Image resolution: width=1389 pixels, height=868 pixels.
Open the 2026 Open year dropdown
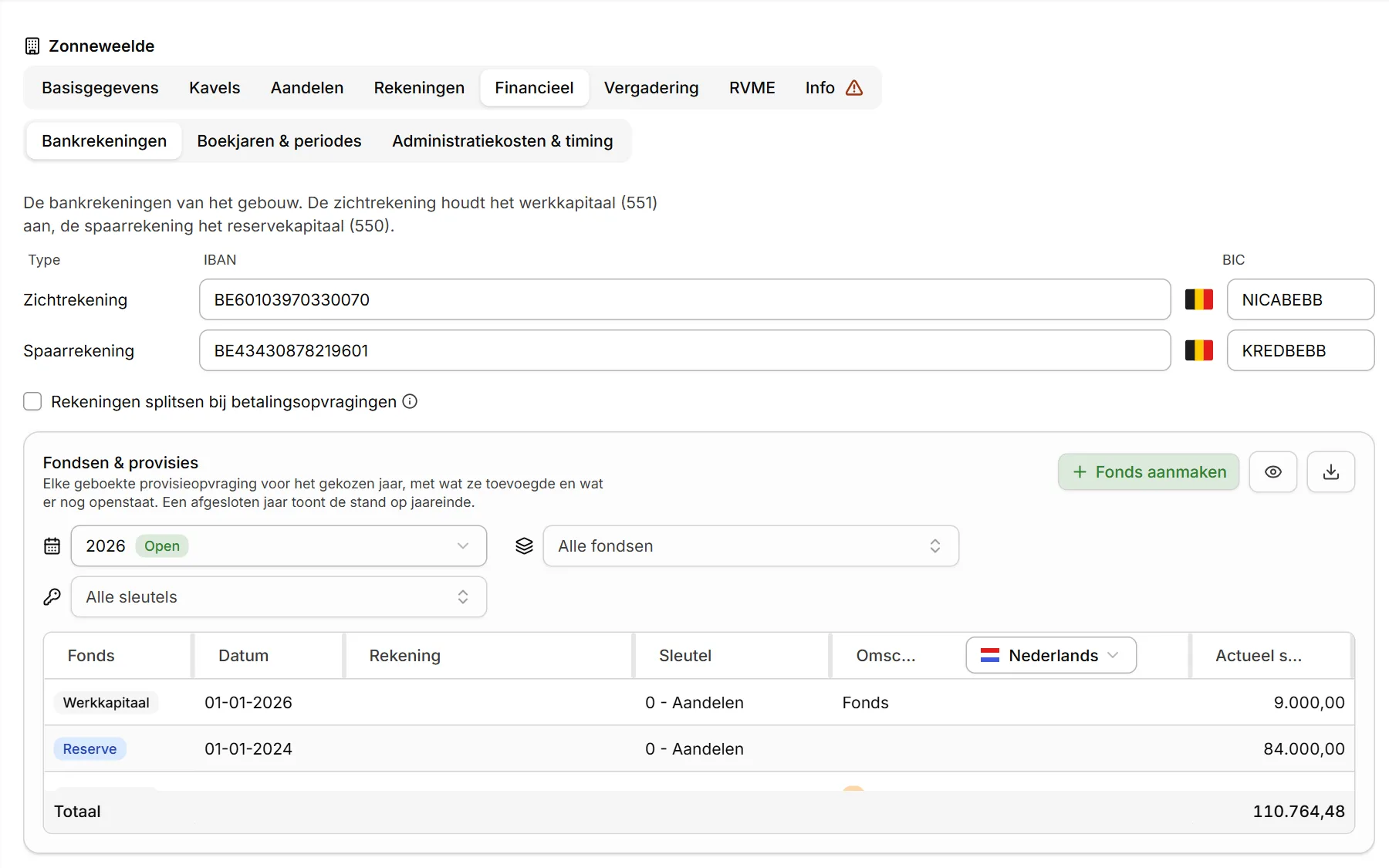pyautogui.click(x=279, y=546)
